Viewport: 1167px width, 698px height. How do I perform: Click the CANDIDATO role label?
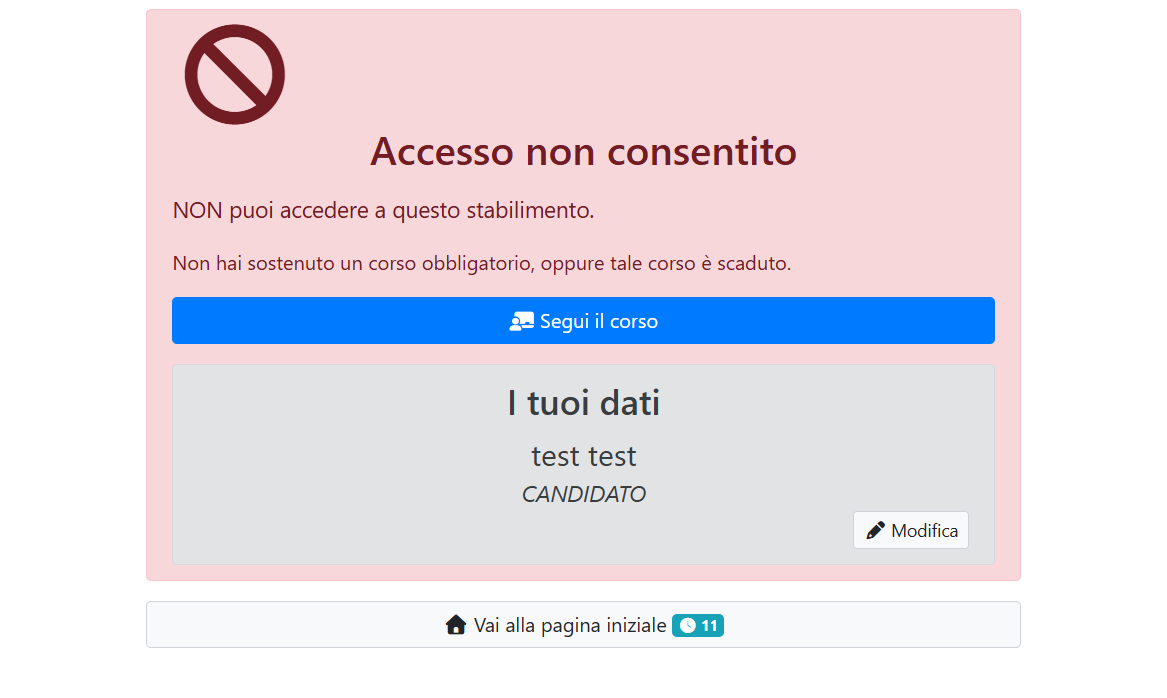(583, 493)
